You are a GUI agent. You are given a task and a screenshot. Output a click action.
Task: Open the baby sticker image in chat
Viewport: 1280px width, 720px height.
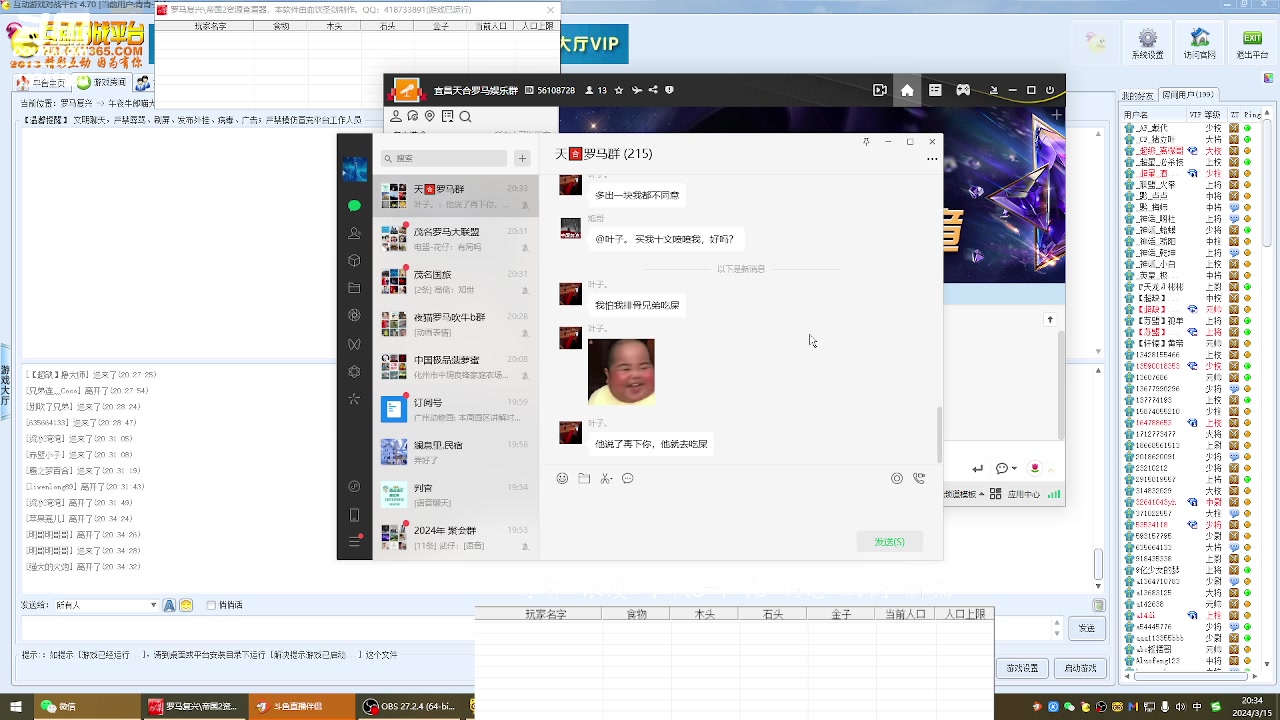pos(621,372)
